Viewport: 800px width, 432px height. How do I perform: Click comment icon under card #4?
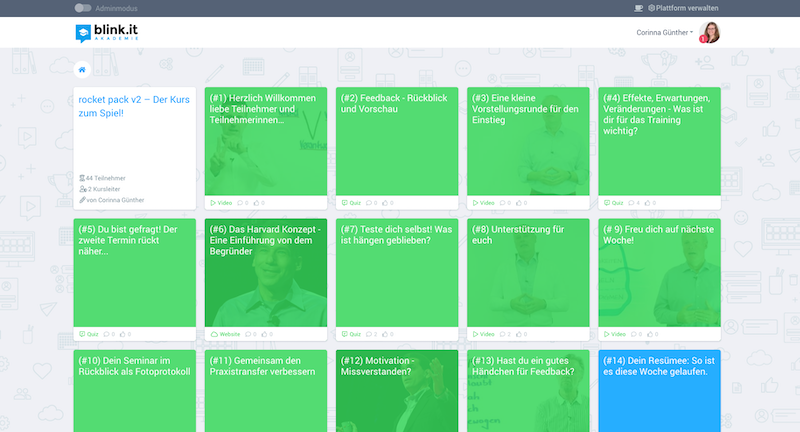tap(634, 203)
